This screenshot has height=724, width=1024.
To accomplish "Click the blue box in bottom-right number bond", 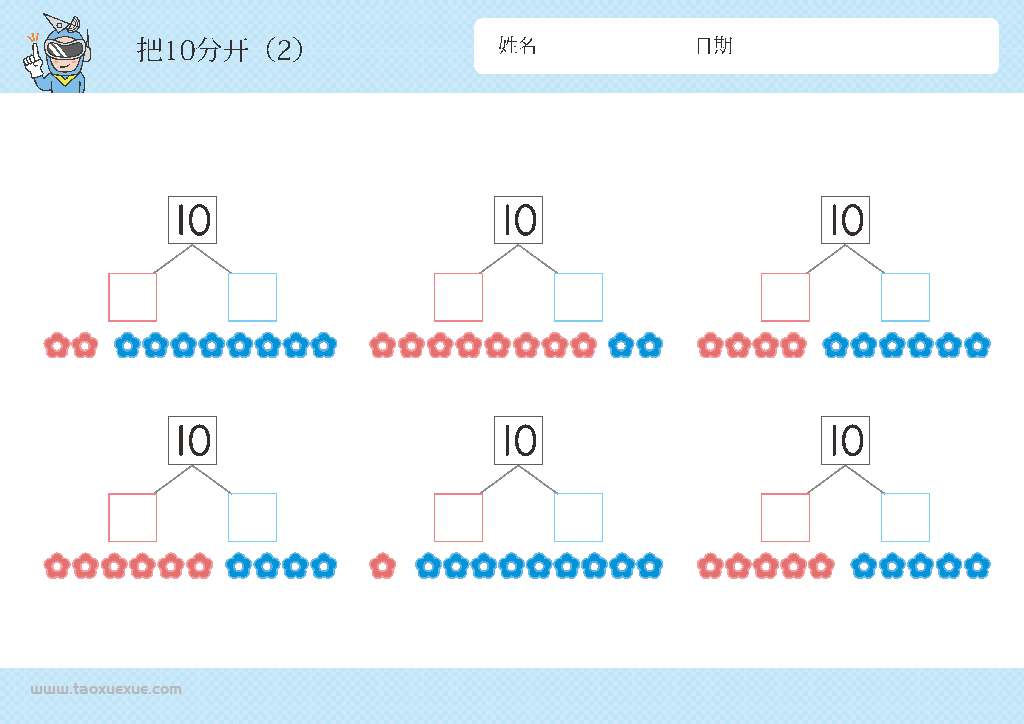I will tap(905, 517).
